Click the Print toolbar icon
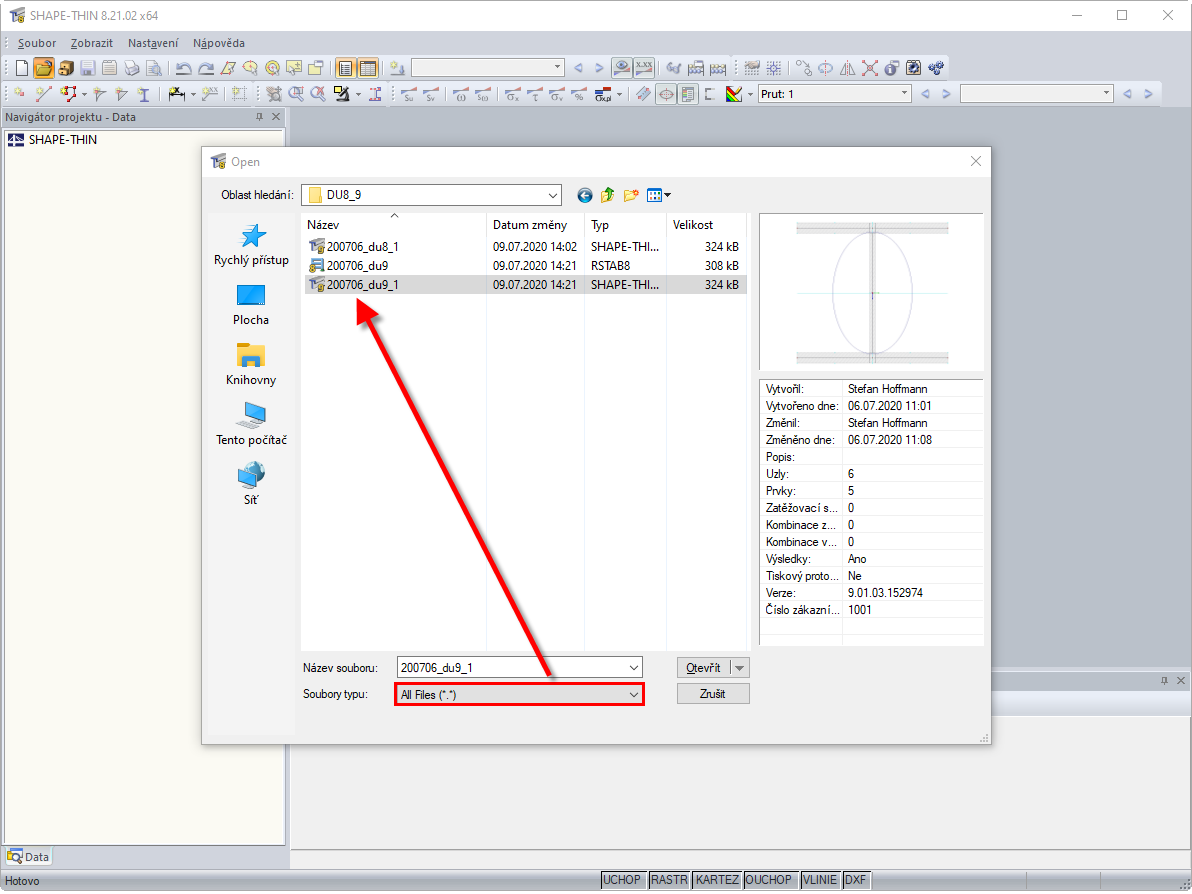This screenshot has width=1192, height=894. [x=132, y=68]
